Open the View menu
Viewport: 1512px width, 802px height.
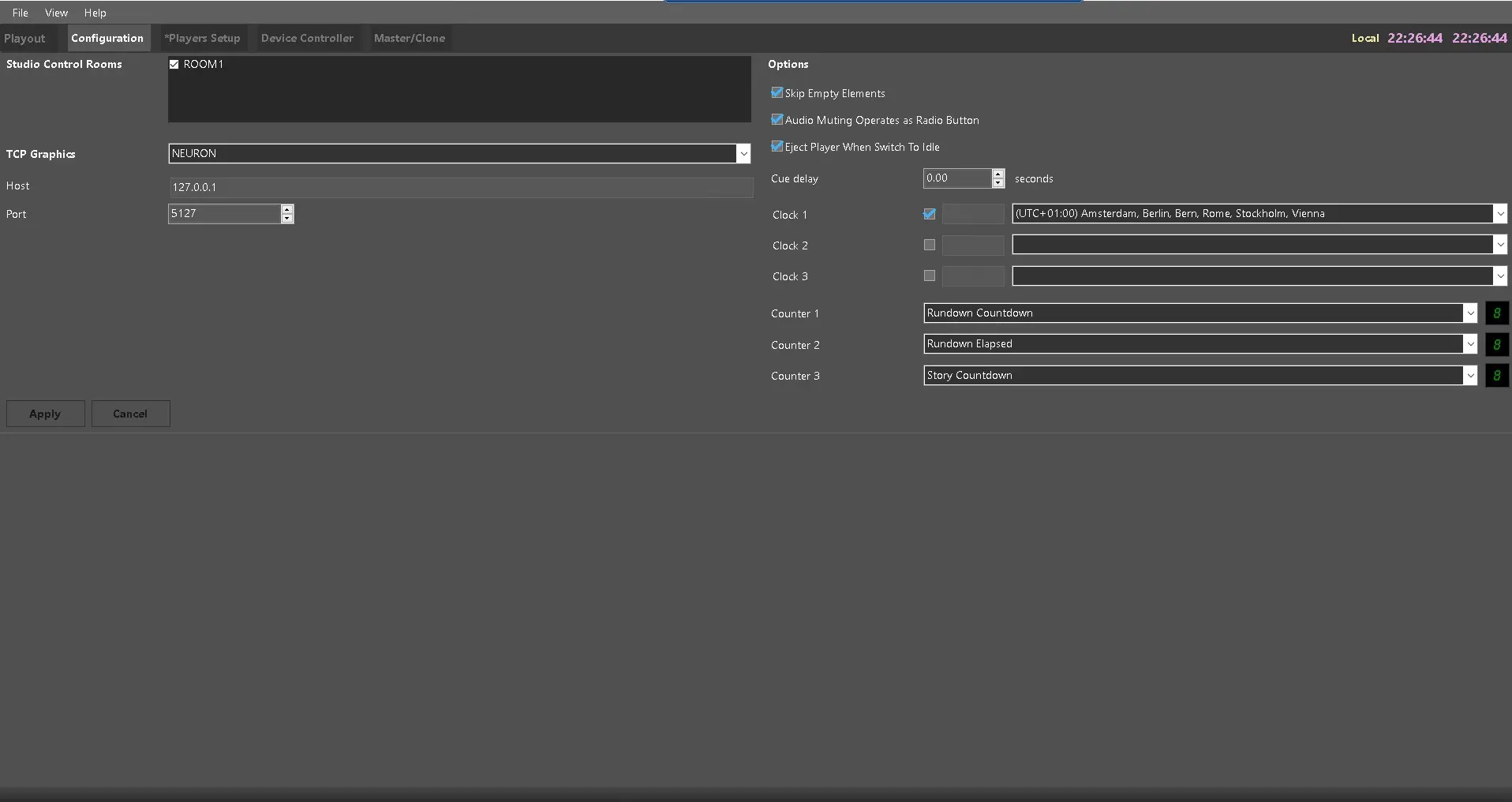coord(56,13)
